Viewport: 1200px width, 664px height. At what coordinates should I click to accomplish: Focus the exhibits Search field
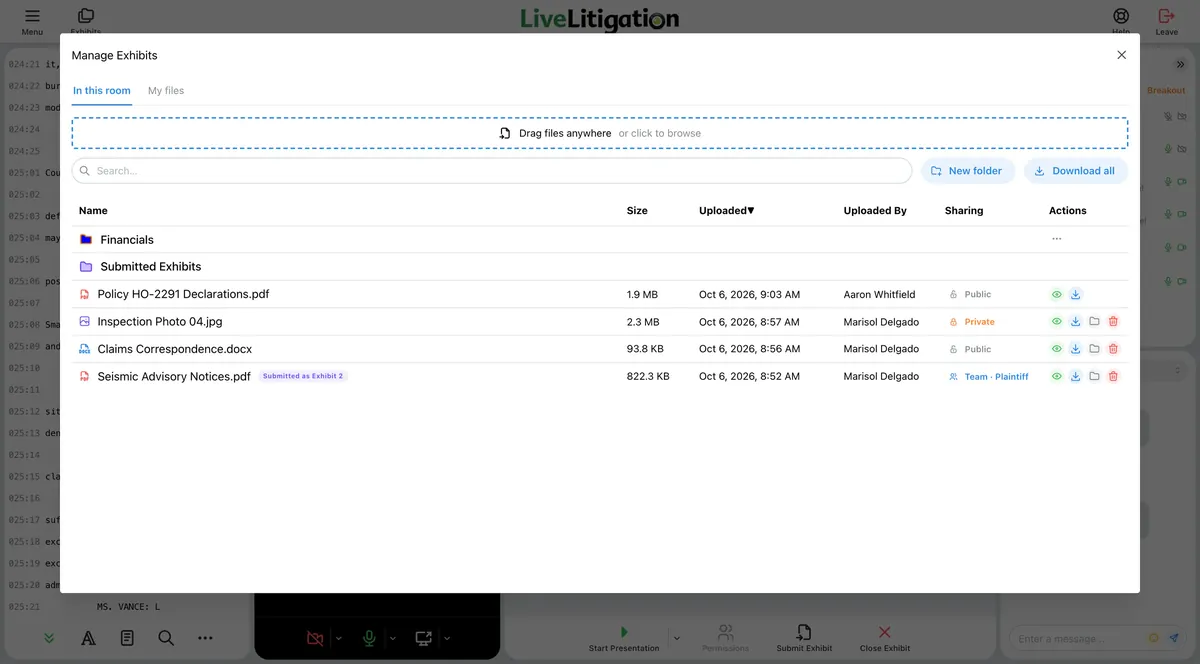pos(492,171)
